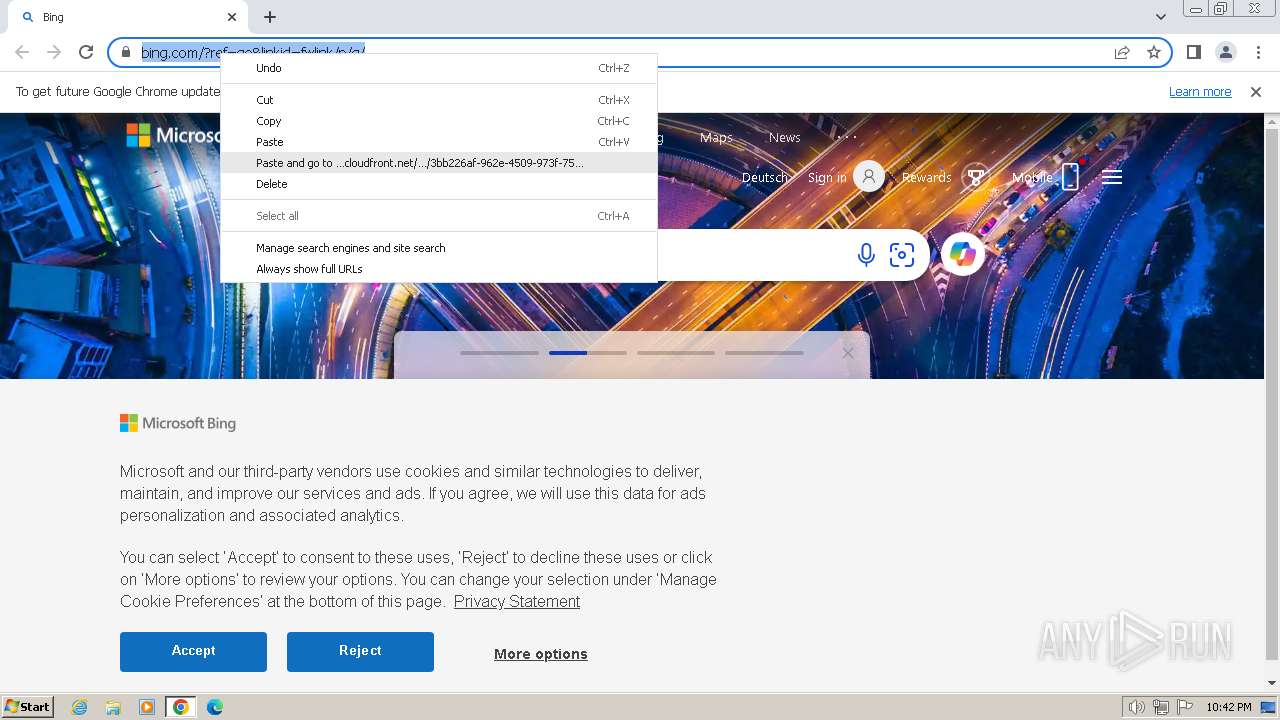Open Bing visual search camera icon
Screen dimensions: 1280x720
click(902, 255)
